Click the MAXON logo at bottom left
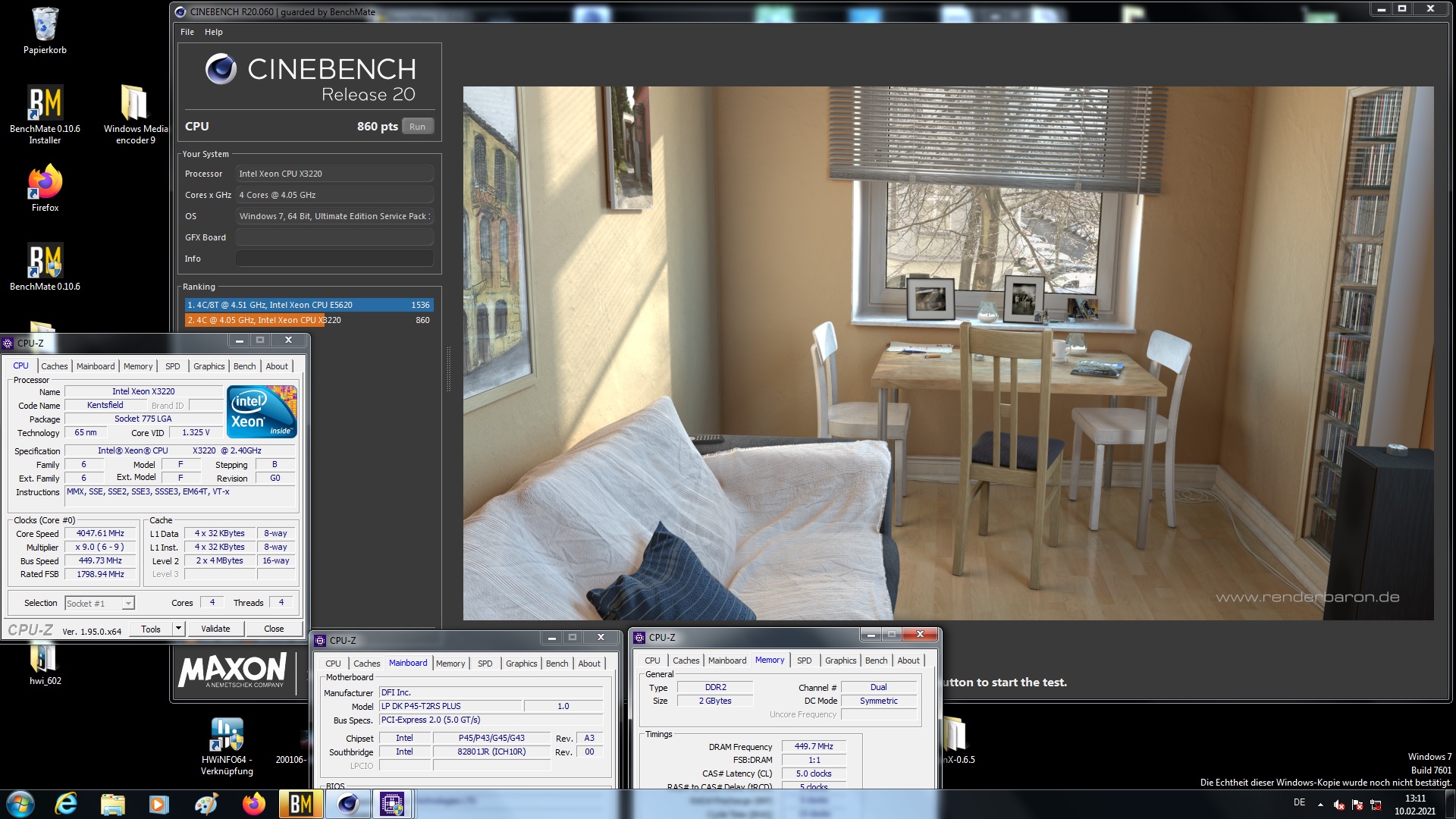The height and width of the screenshot is (819, 1456). pyautogui.click(x=232, y=670)
